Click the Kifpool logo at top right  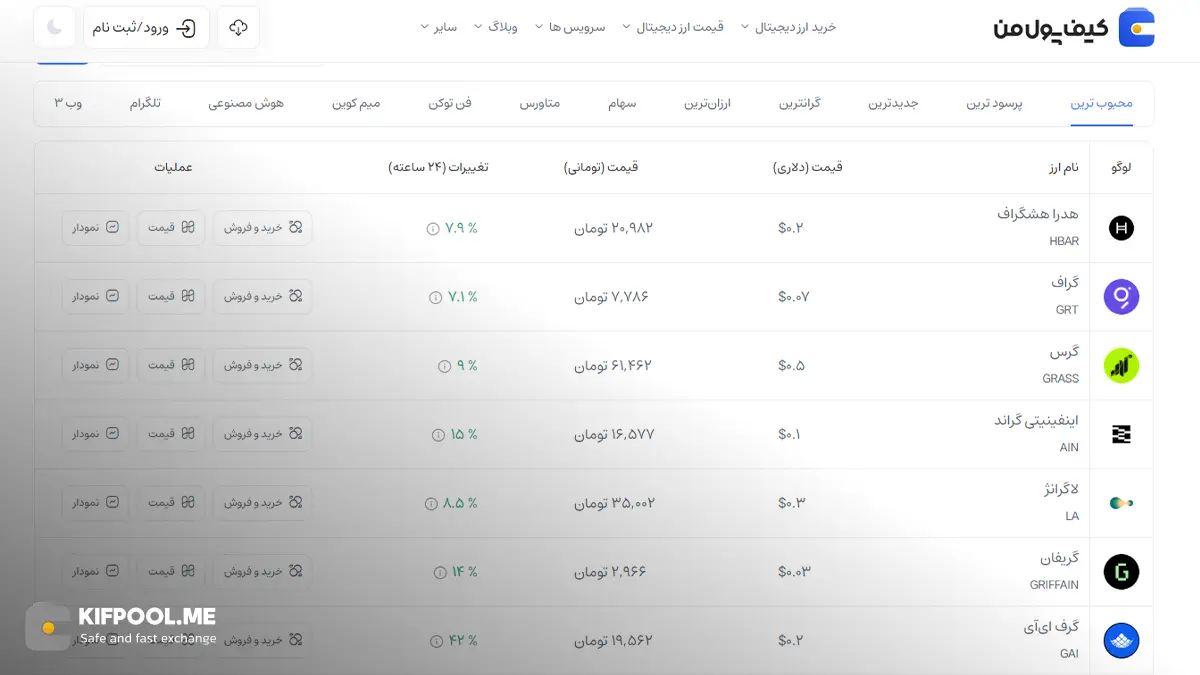pyautogui.click(x=1137, y=28)
